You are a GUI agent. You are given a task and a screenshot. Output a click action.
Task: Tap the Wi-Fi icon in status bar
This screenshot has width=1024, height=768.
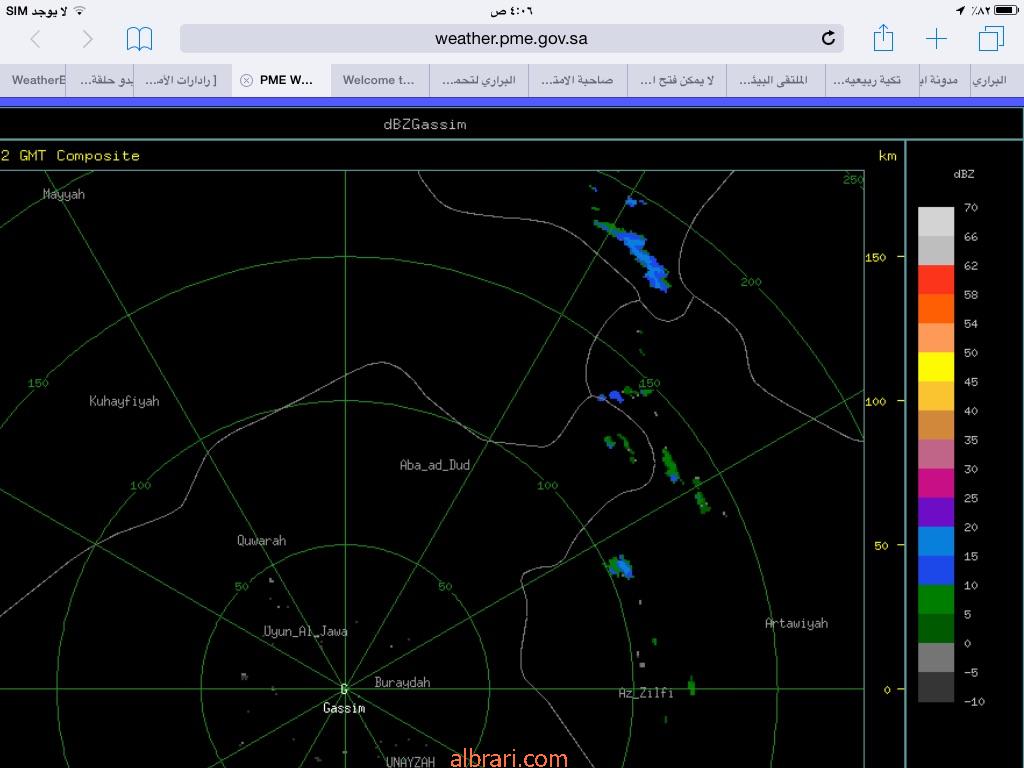[80, 10]
